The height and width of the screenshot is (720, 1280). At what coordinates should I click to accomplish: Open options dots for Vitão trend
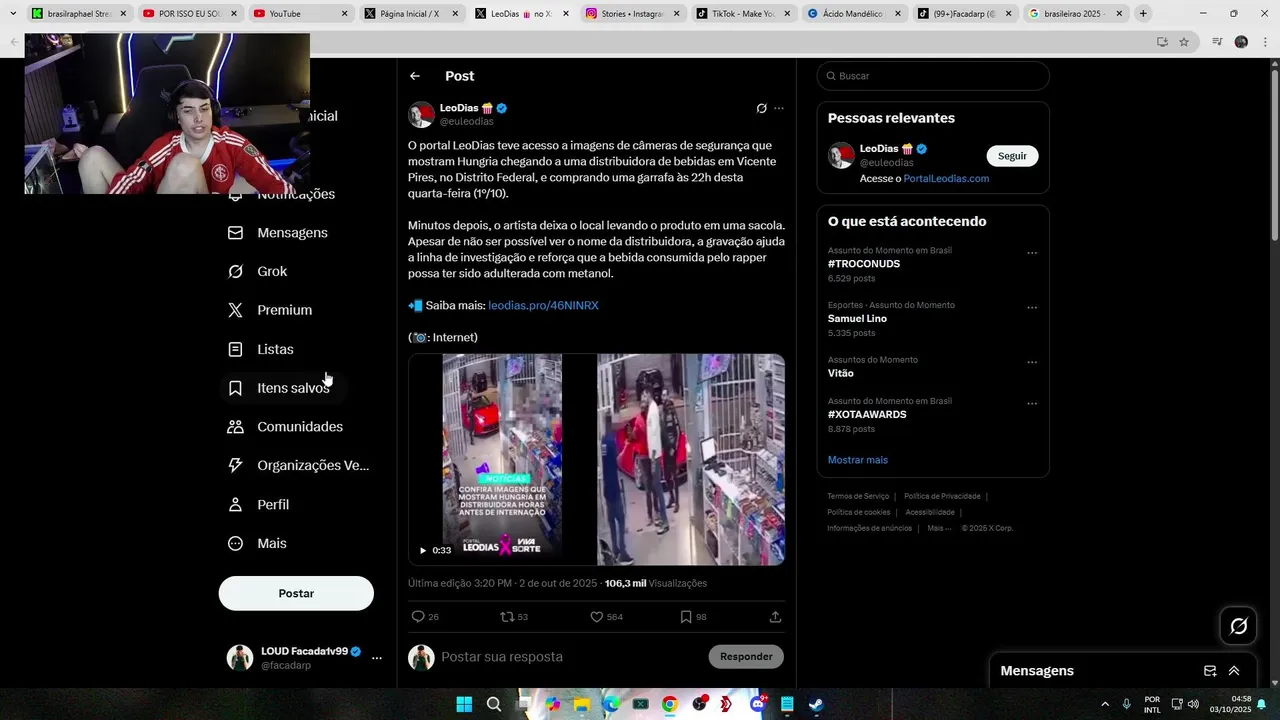click(1032, 362)
